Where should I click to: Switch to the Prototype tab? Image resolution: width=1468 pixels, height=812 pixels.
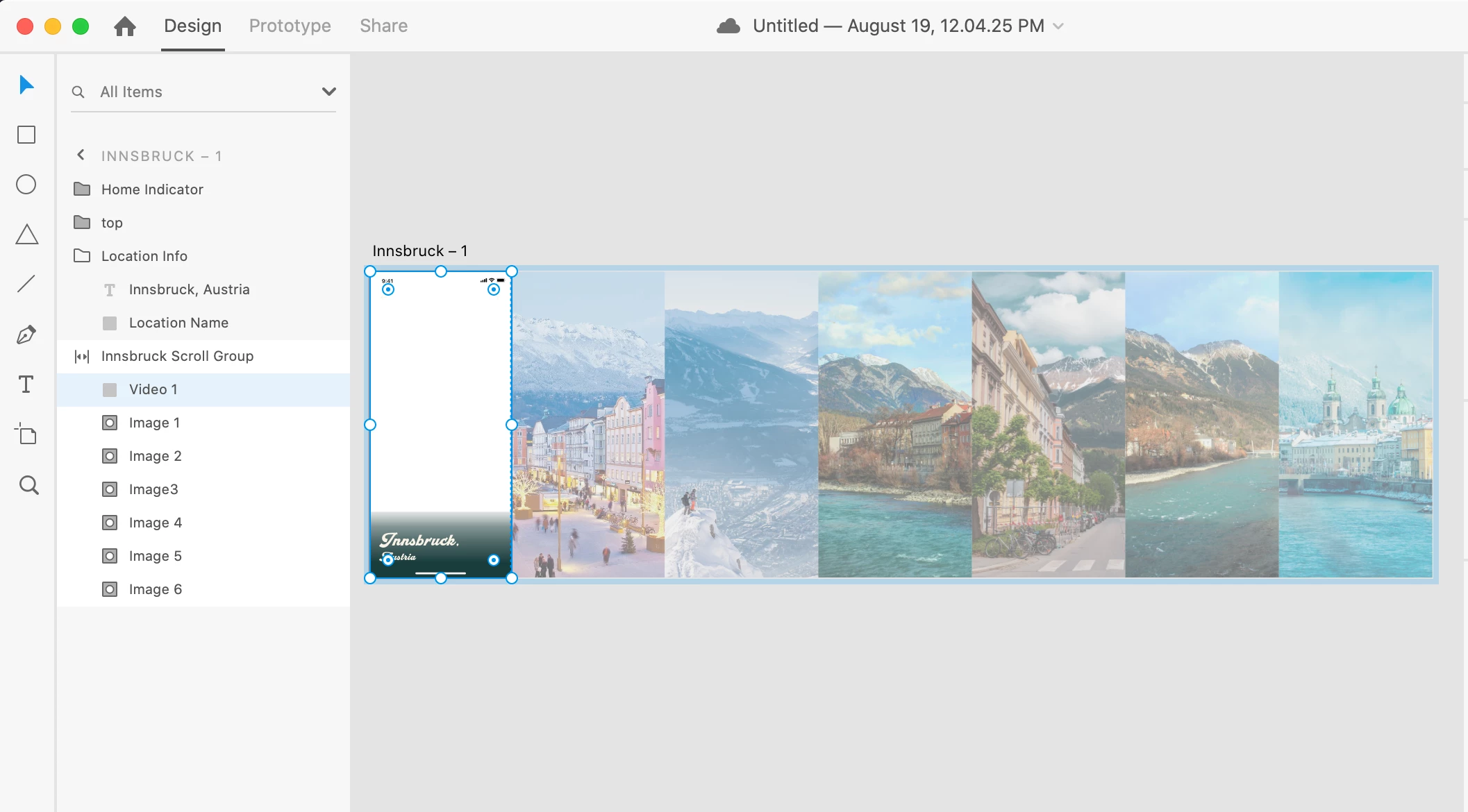tap(290, 26)
